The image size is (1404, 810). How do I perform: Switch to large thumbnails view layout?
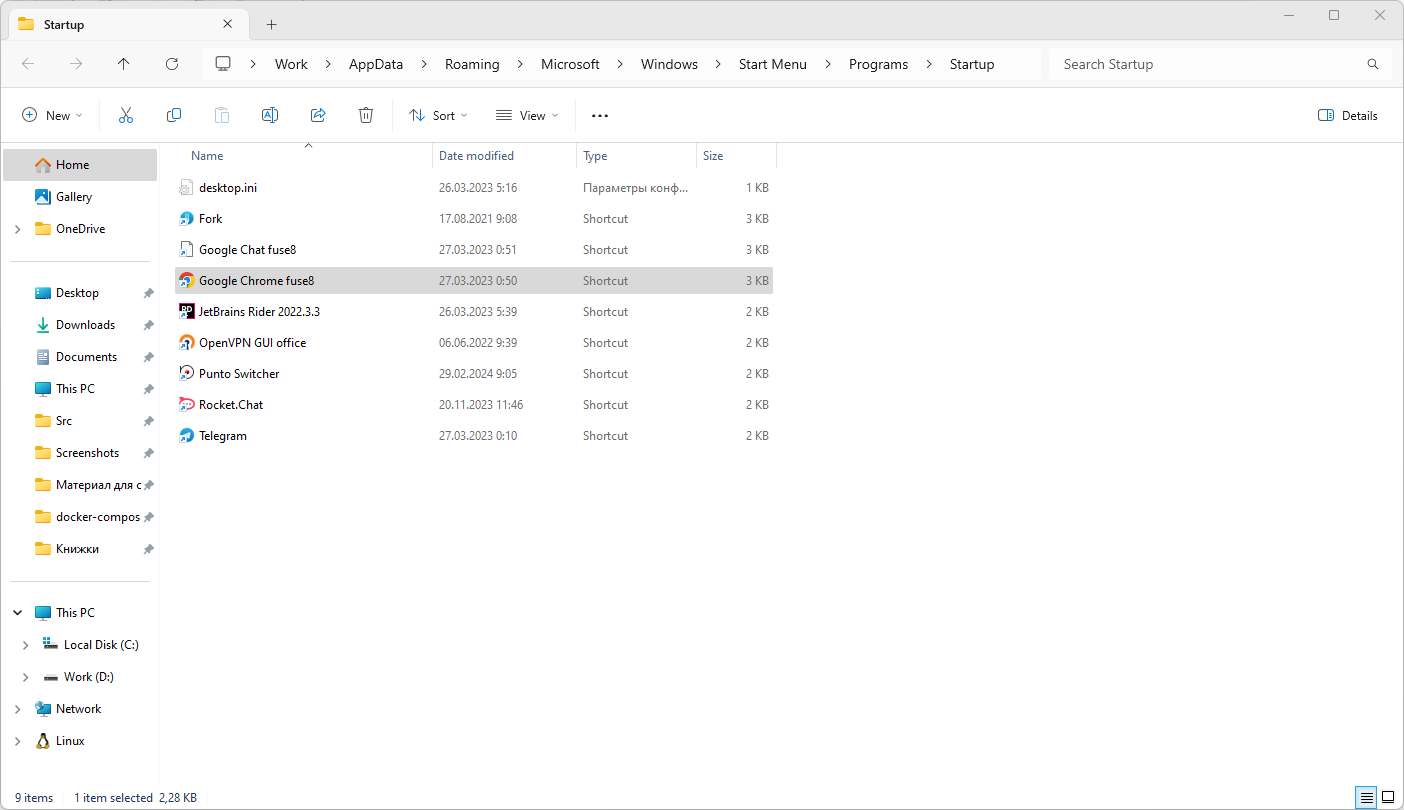1388,797
